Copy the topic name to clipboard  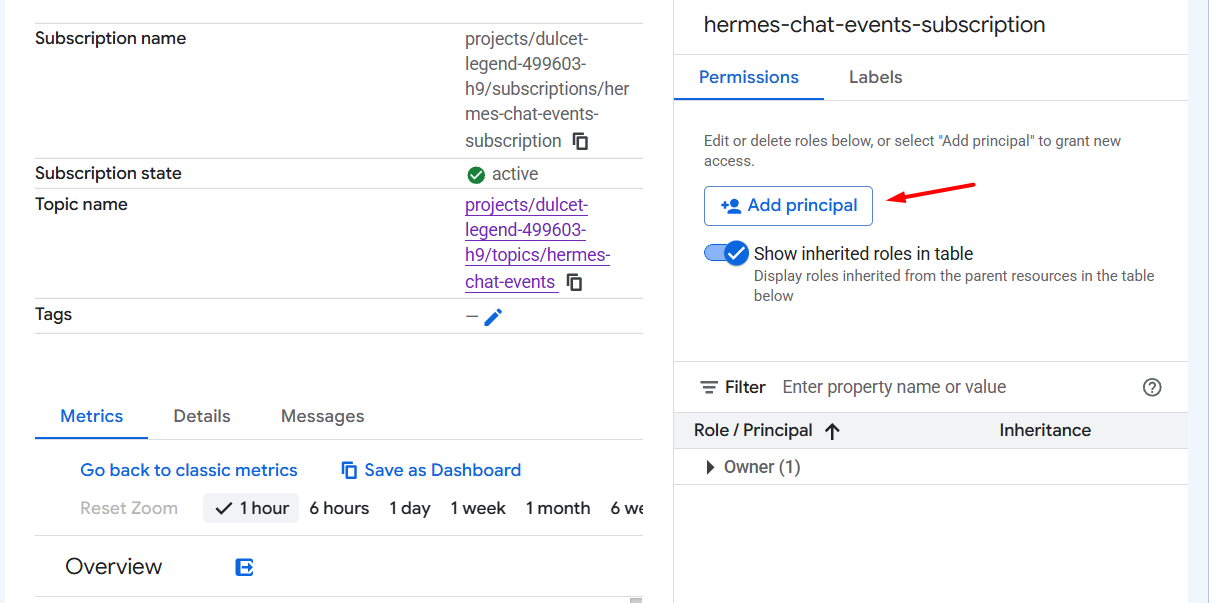(574, 282)
